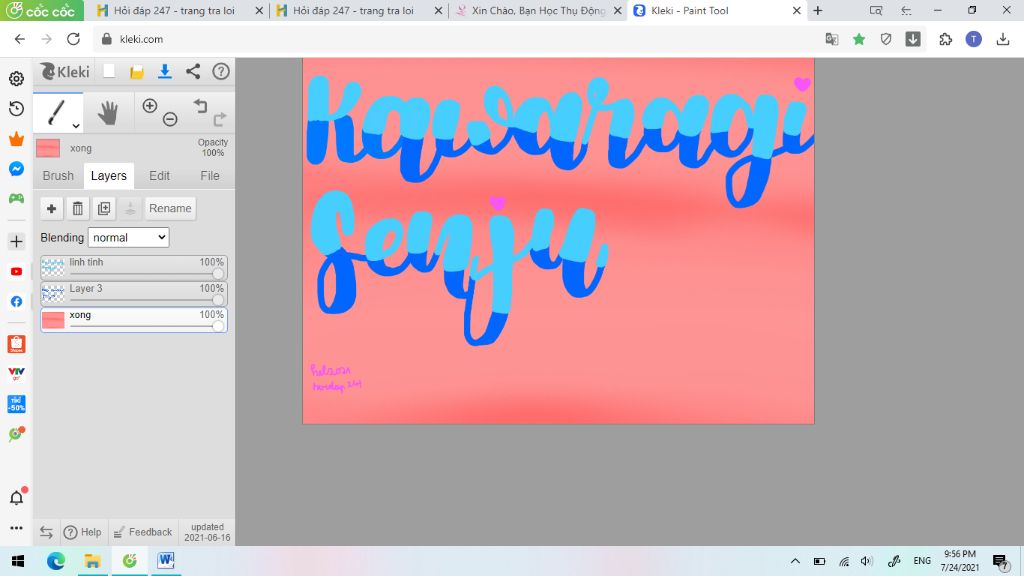
Task: Open Word from the taskbar
Action: click(166, 561)
